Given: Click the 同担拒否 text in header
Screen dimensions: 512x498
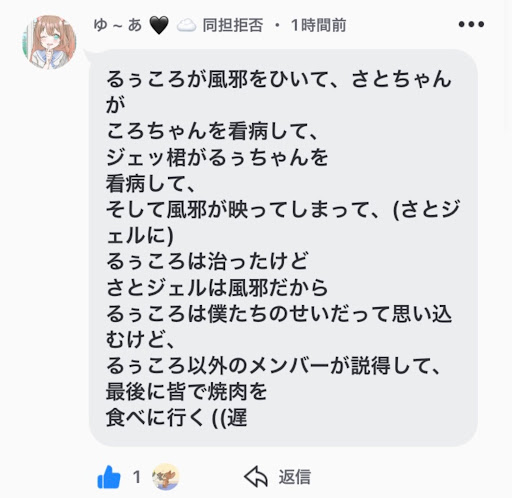Looking at the screenshot, I should tap(233, 25).
